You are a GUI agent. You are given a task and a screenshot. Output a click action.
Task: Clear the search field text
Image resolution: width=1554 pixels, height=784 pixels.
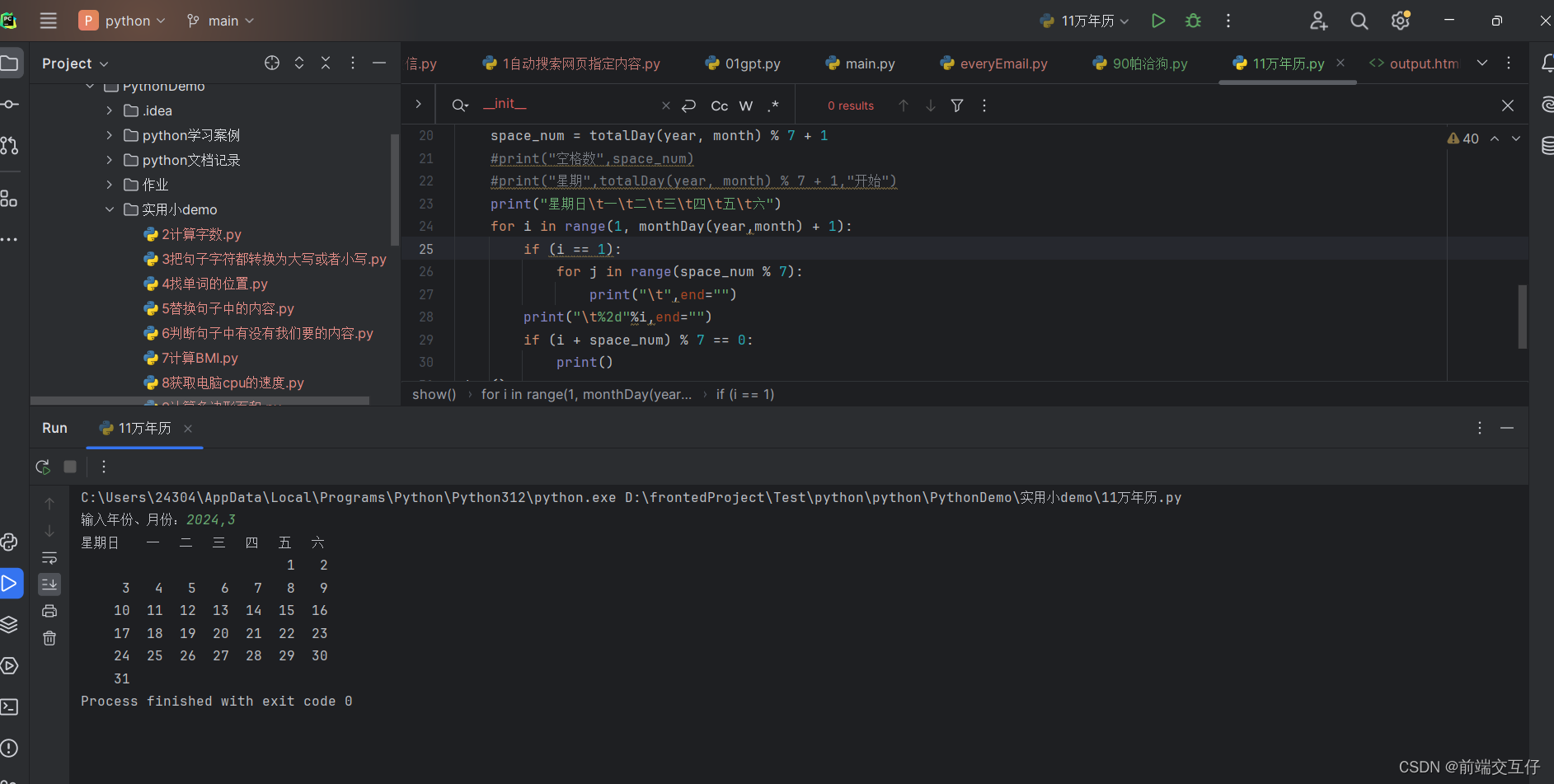tap(665, 106)
